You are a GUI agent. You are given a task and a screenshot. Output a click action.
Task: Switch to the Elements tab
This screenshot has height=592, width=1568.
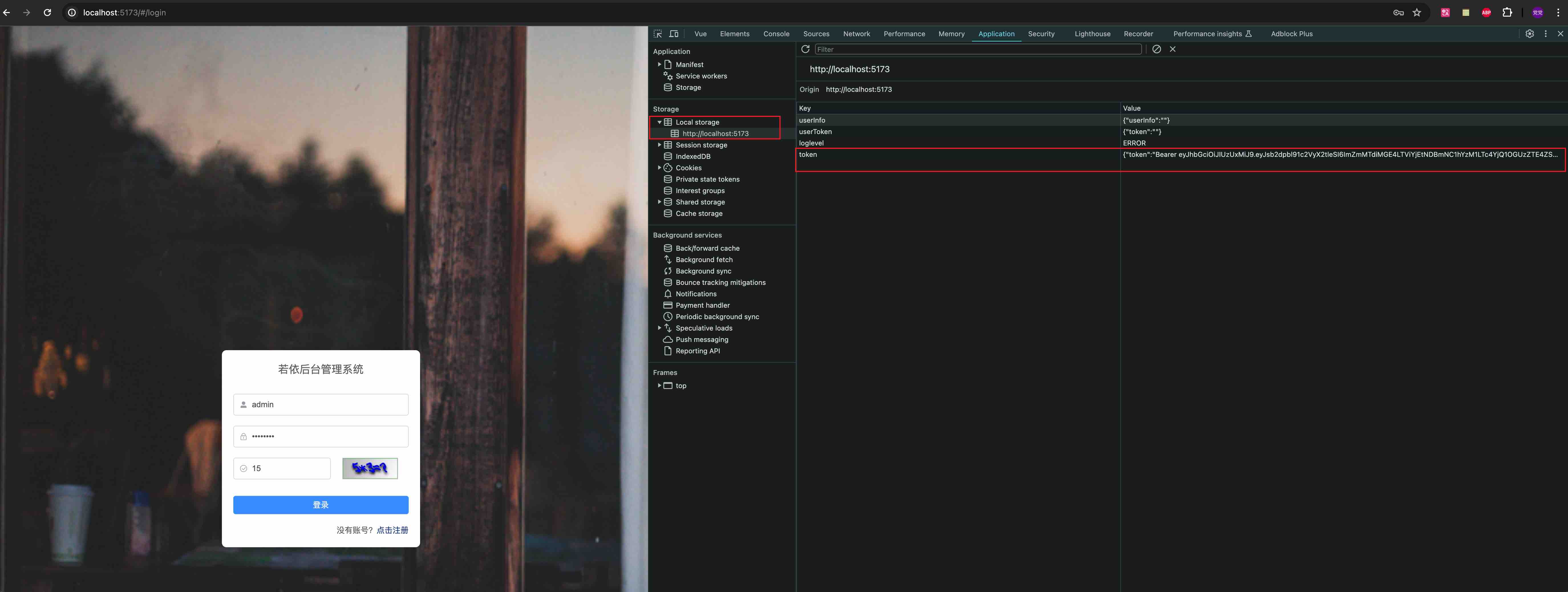point(735,34)
